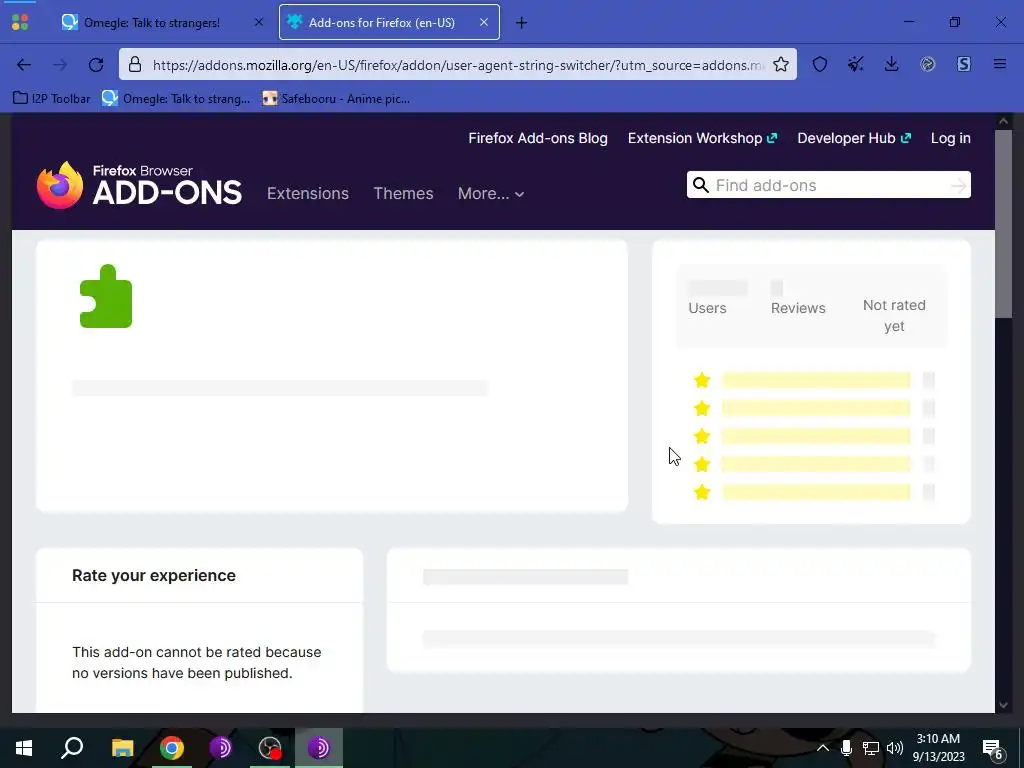Image resolution: width=1024 pixels, height=768 pixels.
Task: Open the Omegle bookmark in bookmarks bar
Action: pyautogui.click(x=176, y=99)
